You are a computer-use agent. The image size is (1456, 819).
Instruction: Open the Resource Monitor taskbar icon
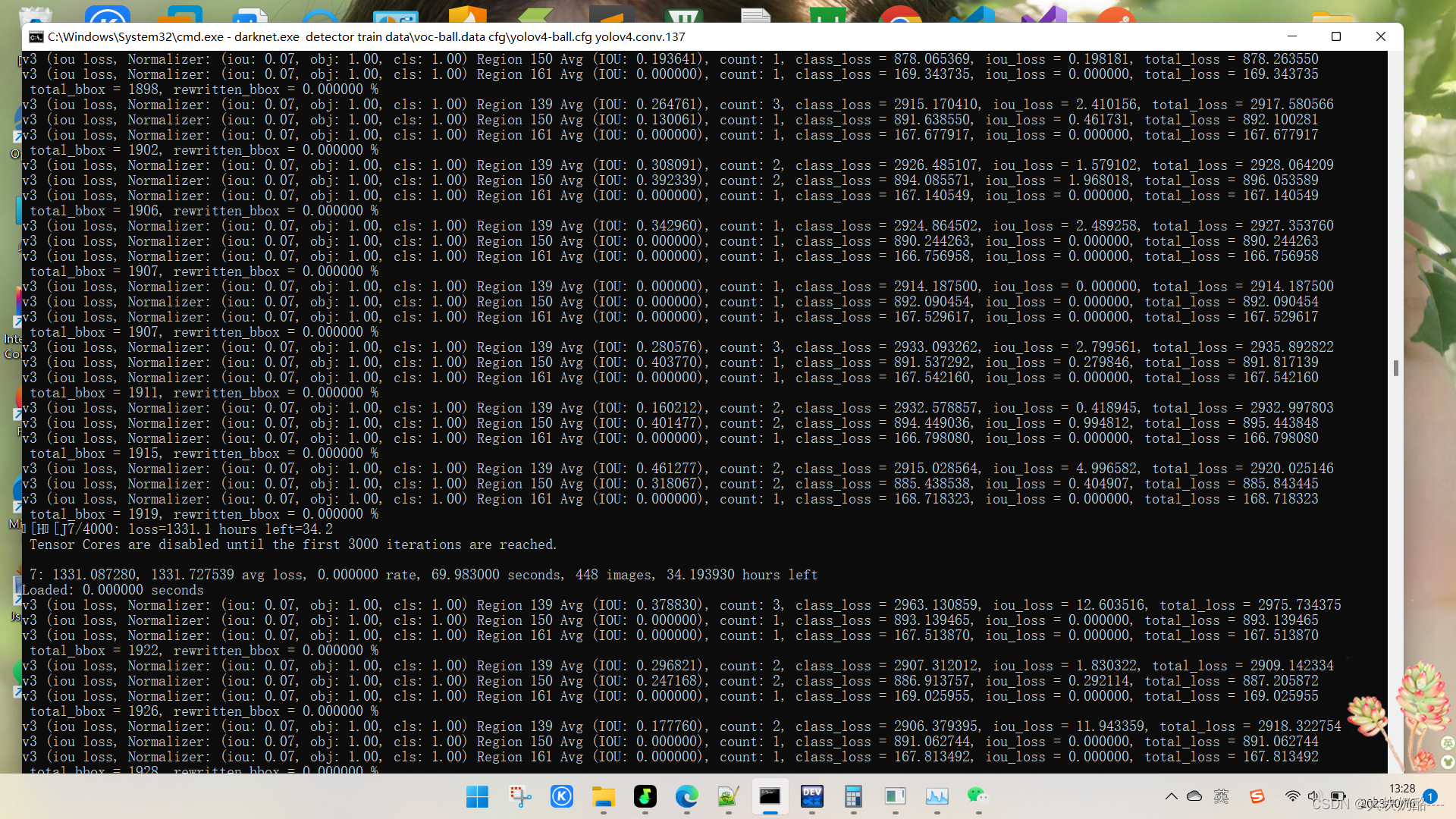[937, 796]
